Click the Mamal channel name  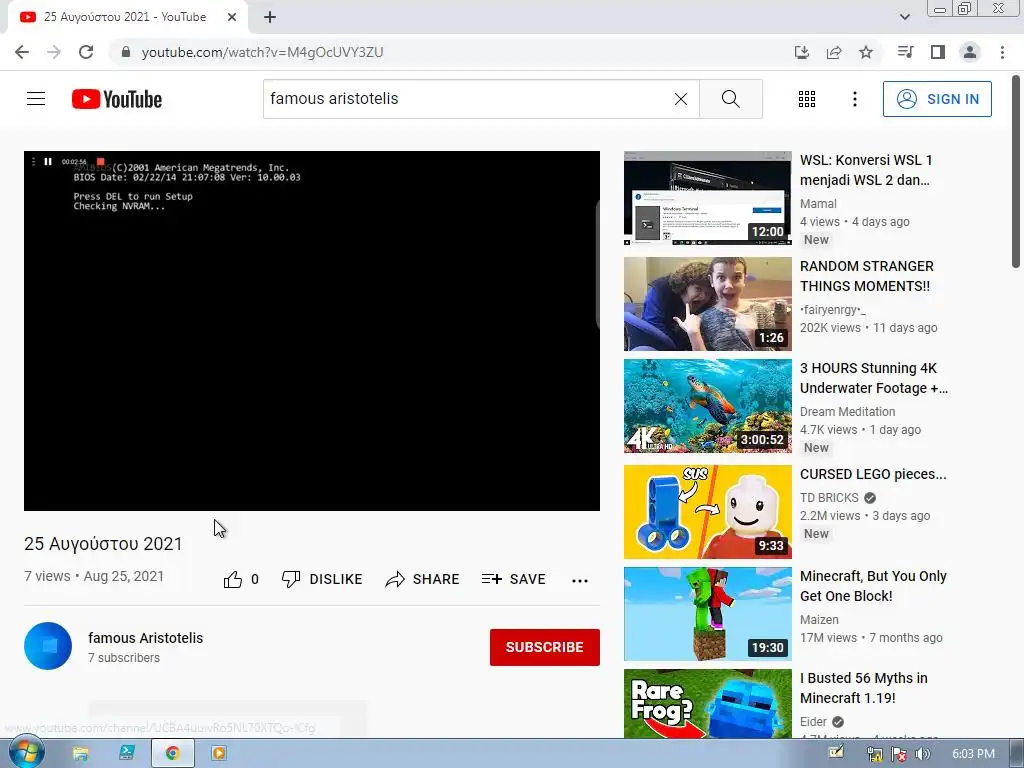click(x=818, y=204)
